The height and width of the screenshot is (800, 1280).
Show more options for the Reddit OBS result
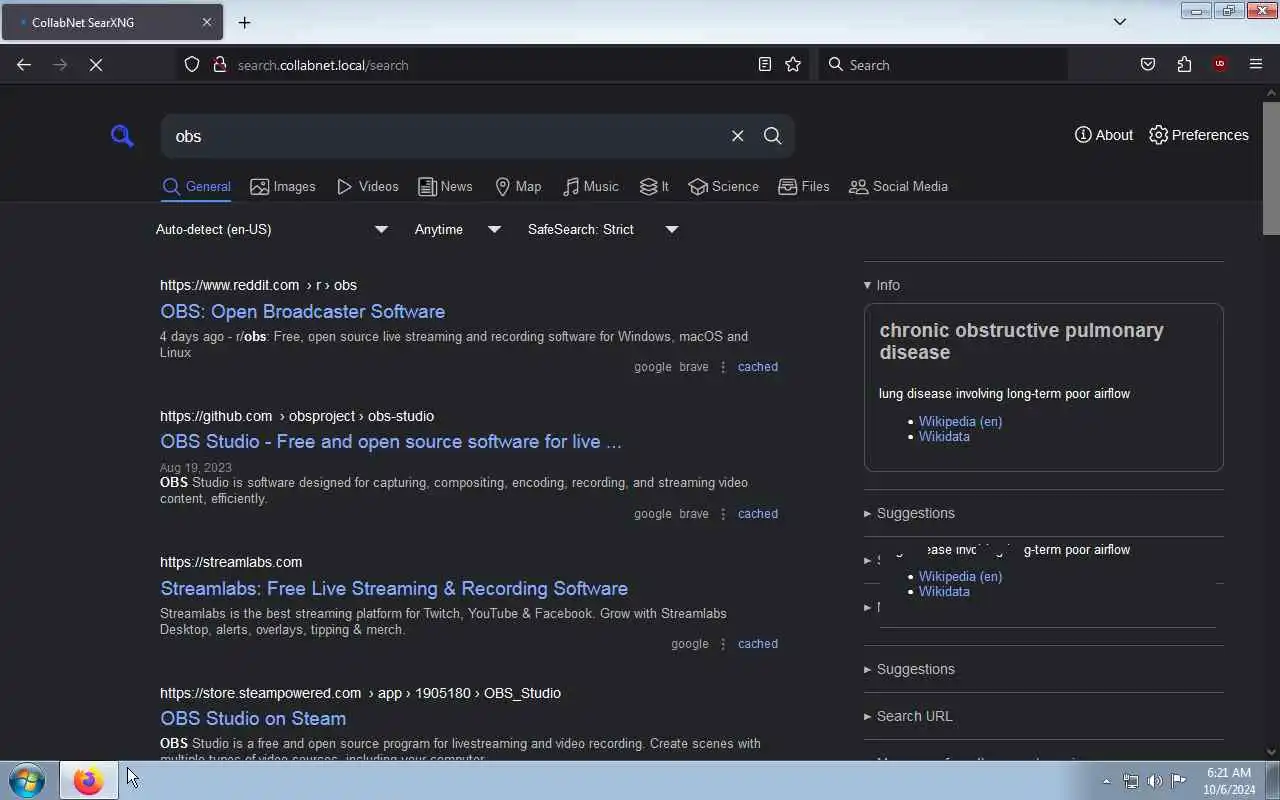pos(723,367)
